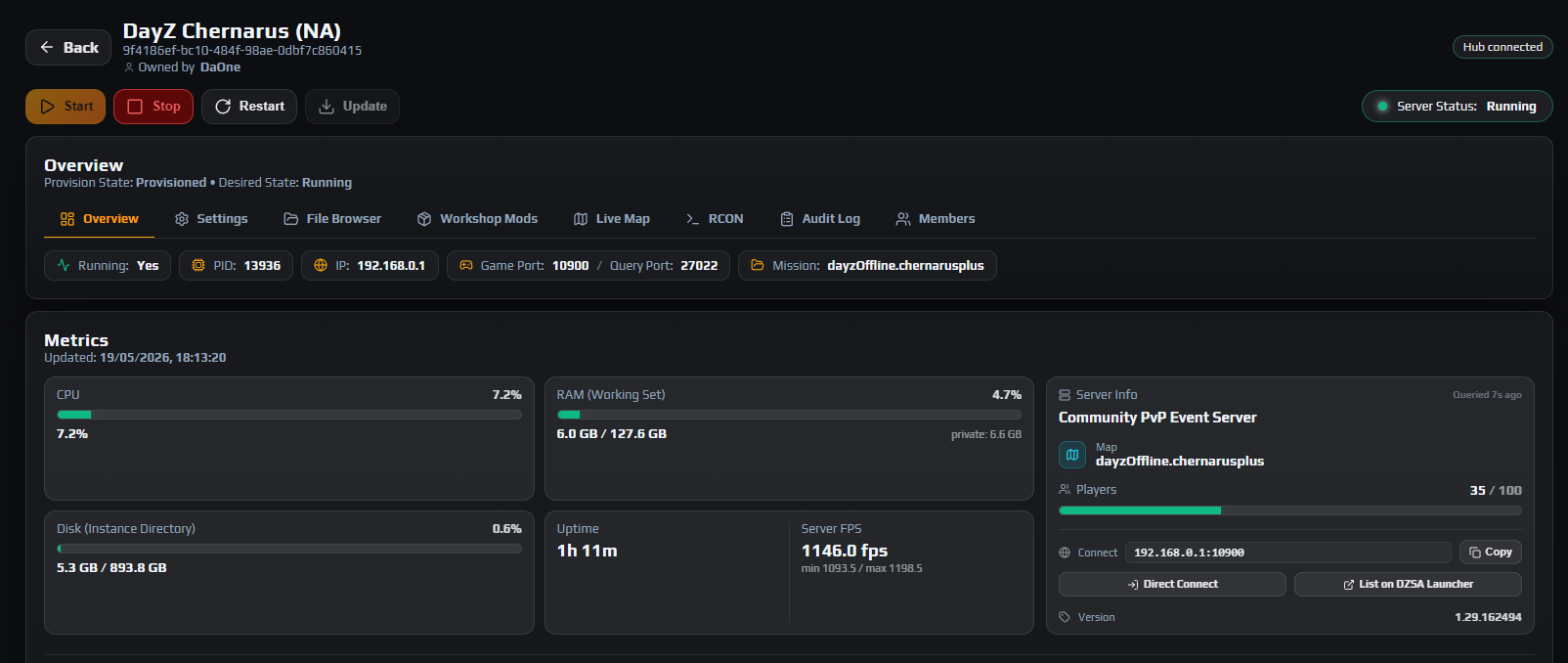Screen dimensions: 1568x663
Task: Open the Audit Log tab
Action: tap(820, 219)
